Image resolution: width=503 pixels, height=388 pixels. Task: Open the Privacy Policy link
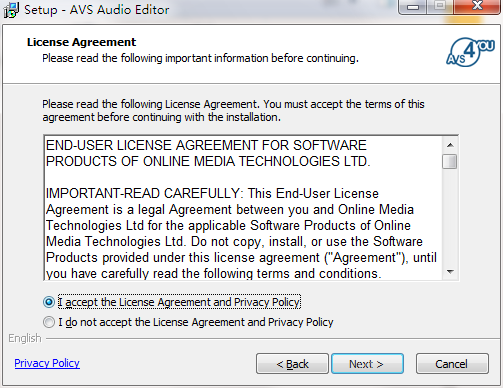pos(47,363)
